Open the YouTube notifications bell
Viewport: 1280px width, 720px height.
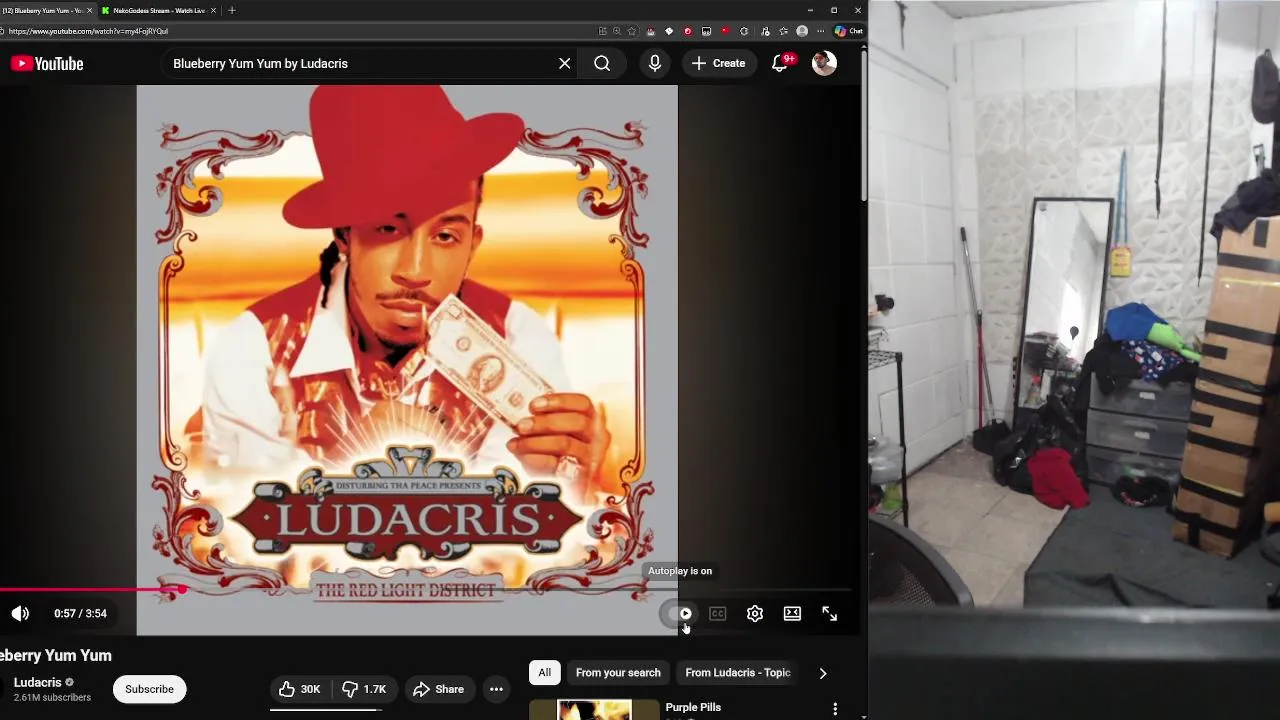click(781, 63)
